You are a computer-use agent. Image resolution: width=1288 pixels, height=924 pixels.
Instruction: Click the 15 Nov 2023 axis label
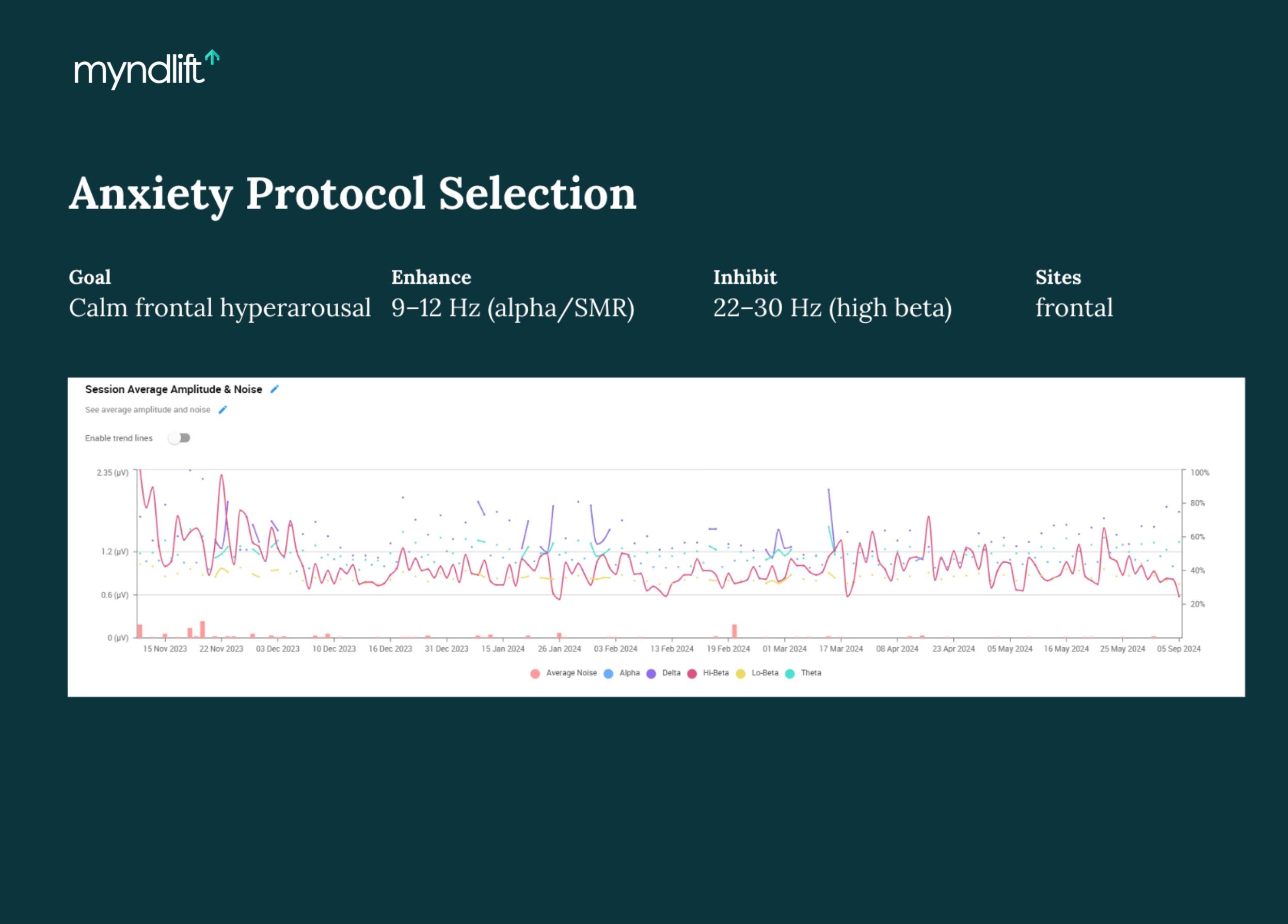pyautogui.click(x=165, y=648)
